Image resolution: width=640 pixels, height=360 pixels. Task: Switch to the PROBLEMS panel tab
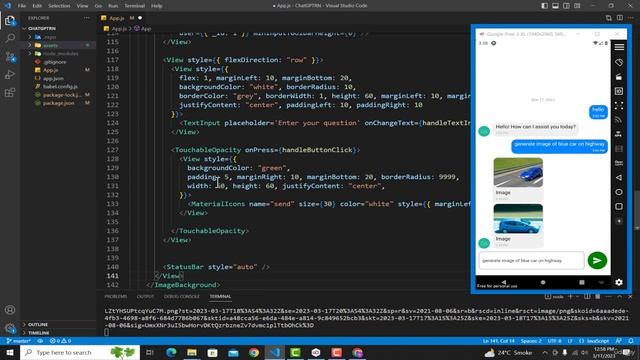(116, 296)
